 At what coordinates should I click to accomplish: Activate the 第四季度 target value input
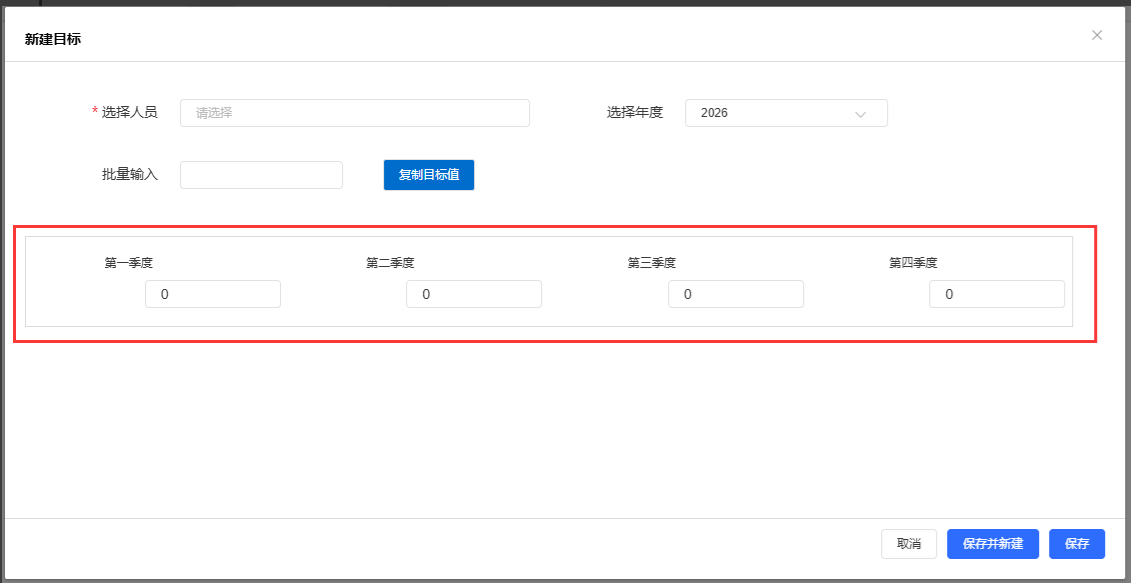click(x=997, y=294)
